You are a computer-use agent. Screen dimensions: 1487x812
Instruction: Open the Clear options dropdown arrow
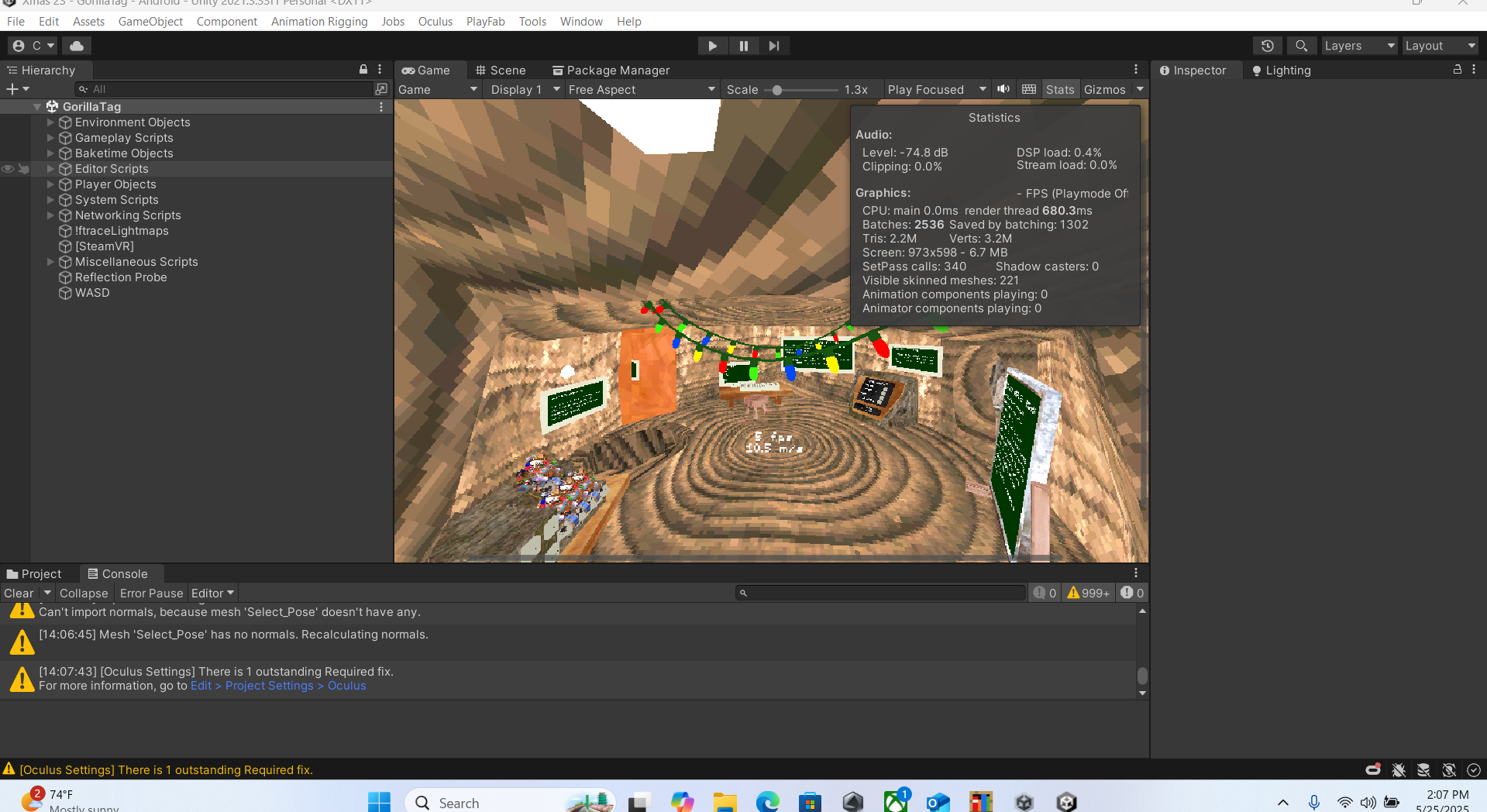coord(47,594)
